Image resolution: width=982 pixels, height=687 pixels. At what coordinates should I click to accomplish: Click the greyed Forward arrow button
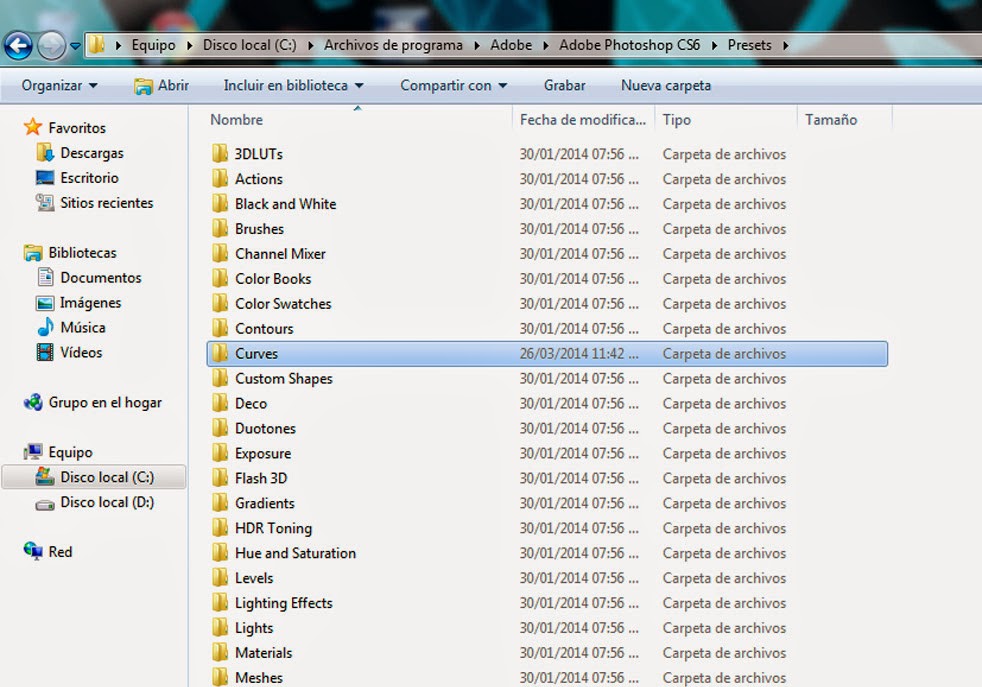pyautogui.click(x=51, y=45)
